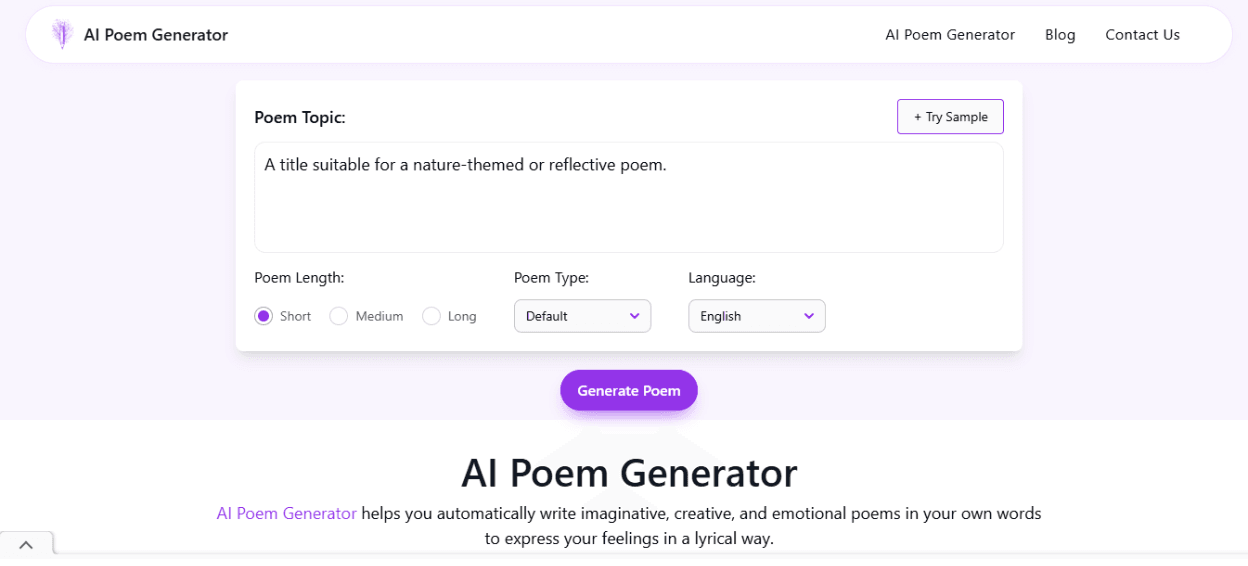Open the Poem Type dropdown
This screenshot has width=1248, height=566.
[x=582, y=316]
